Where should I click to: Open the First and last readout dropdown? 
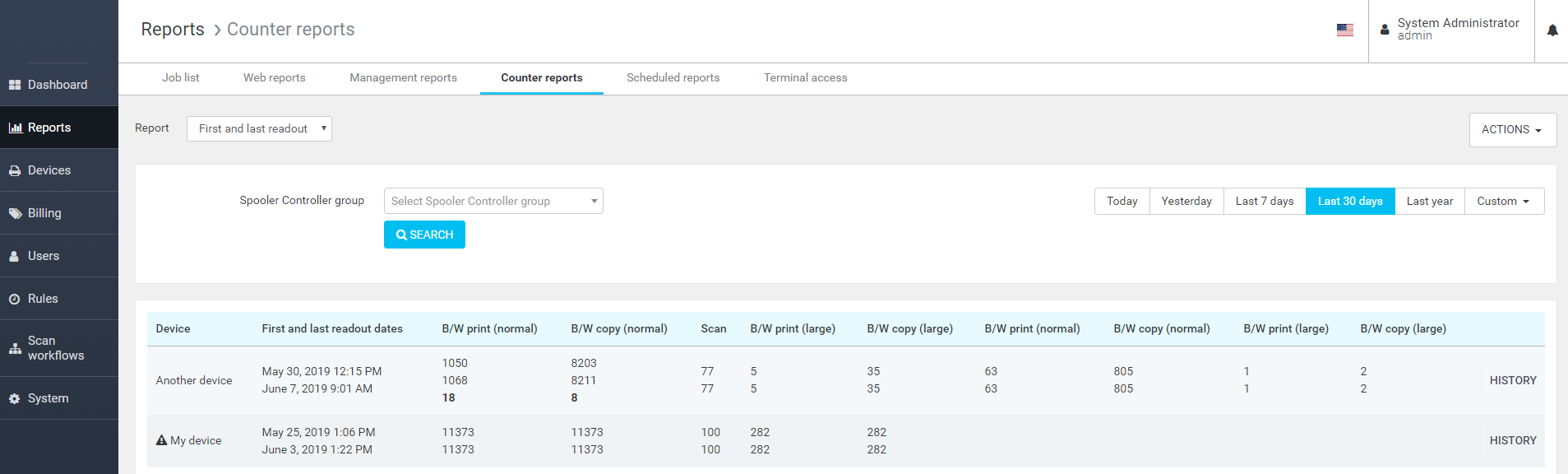click(259, 128)
